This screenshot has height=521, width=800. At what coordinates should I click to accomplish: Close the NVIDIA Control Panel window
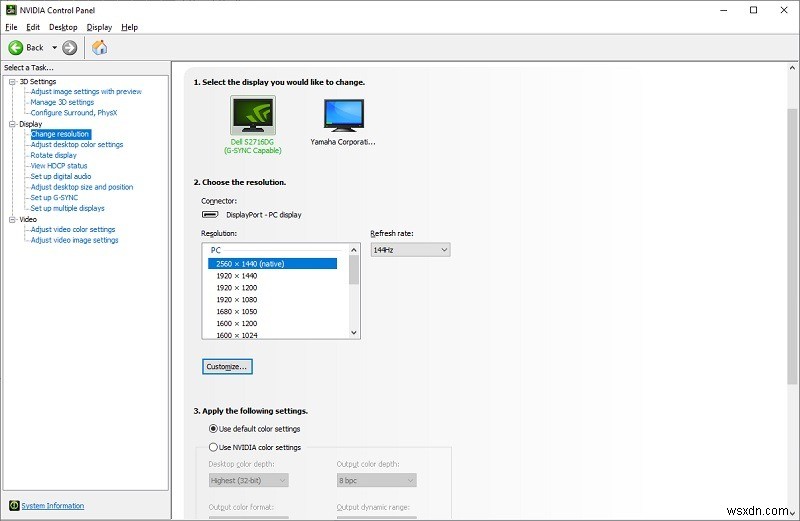(x=784, y=10)
